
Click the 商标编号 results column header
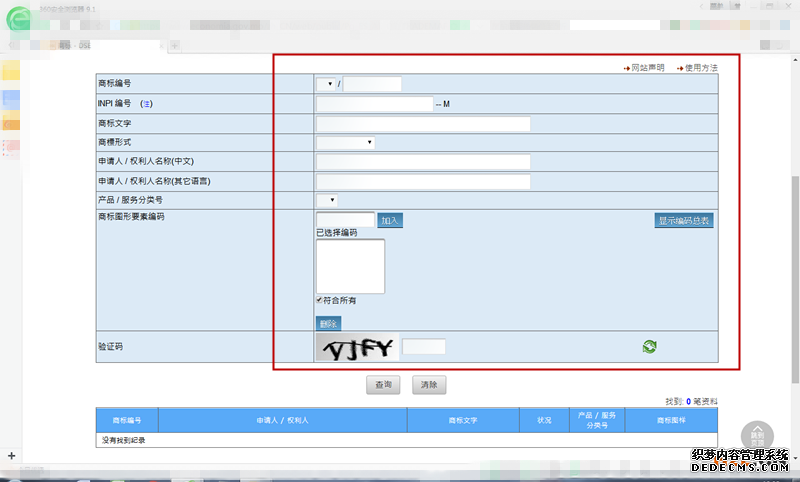[127, 420]
